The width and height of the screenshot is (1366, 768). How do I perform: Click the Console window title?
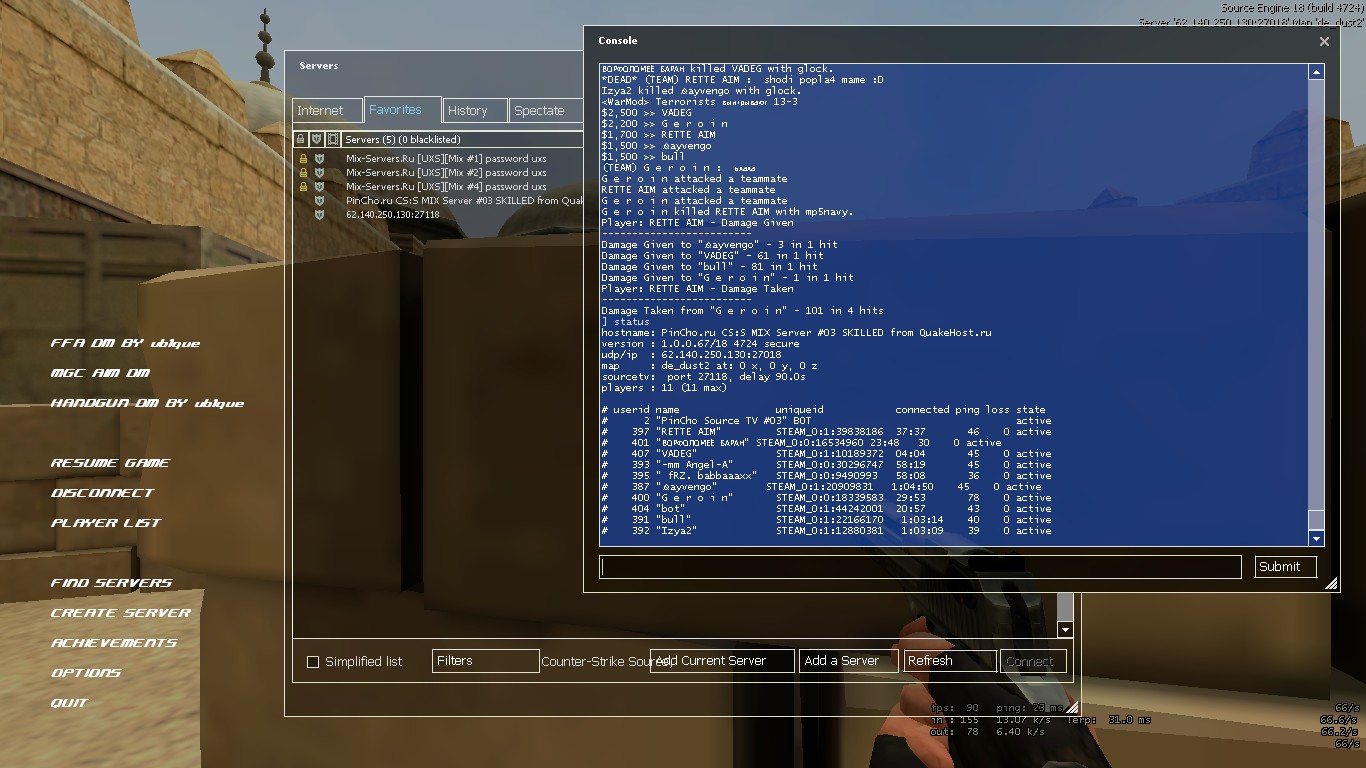617,41
